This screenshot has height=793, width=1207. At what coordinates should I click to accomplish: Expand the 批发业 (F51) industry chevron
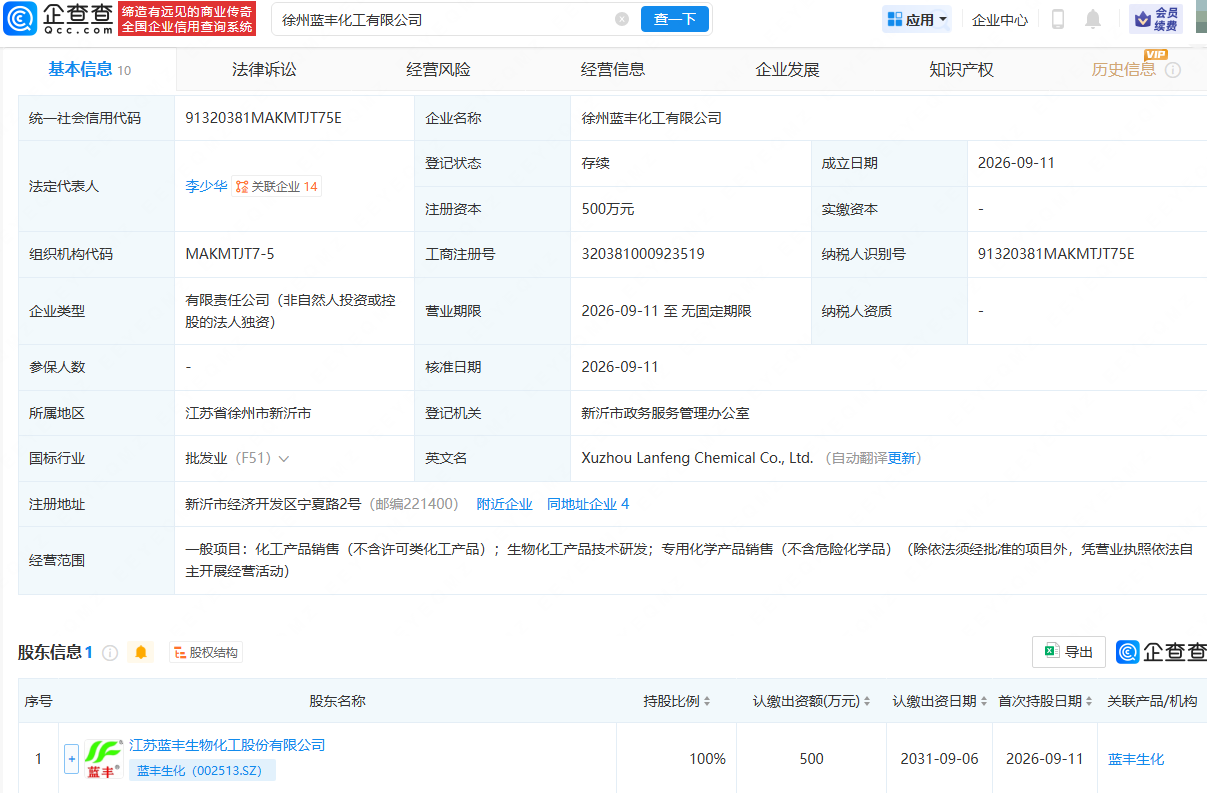coord(284,458)
